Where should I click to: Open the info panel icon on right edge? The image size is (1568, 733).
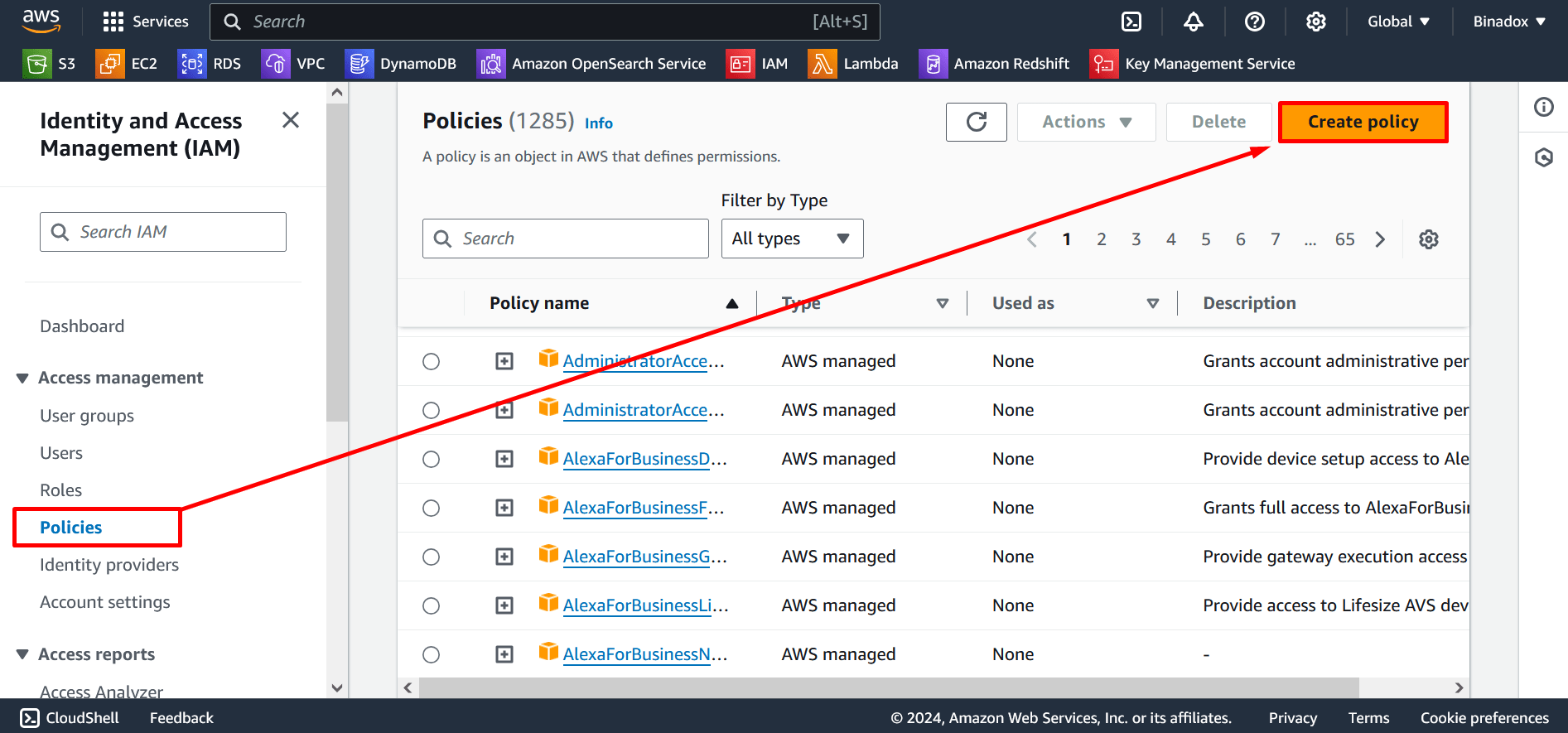[x=1544, y=107]
